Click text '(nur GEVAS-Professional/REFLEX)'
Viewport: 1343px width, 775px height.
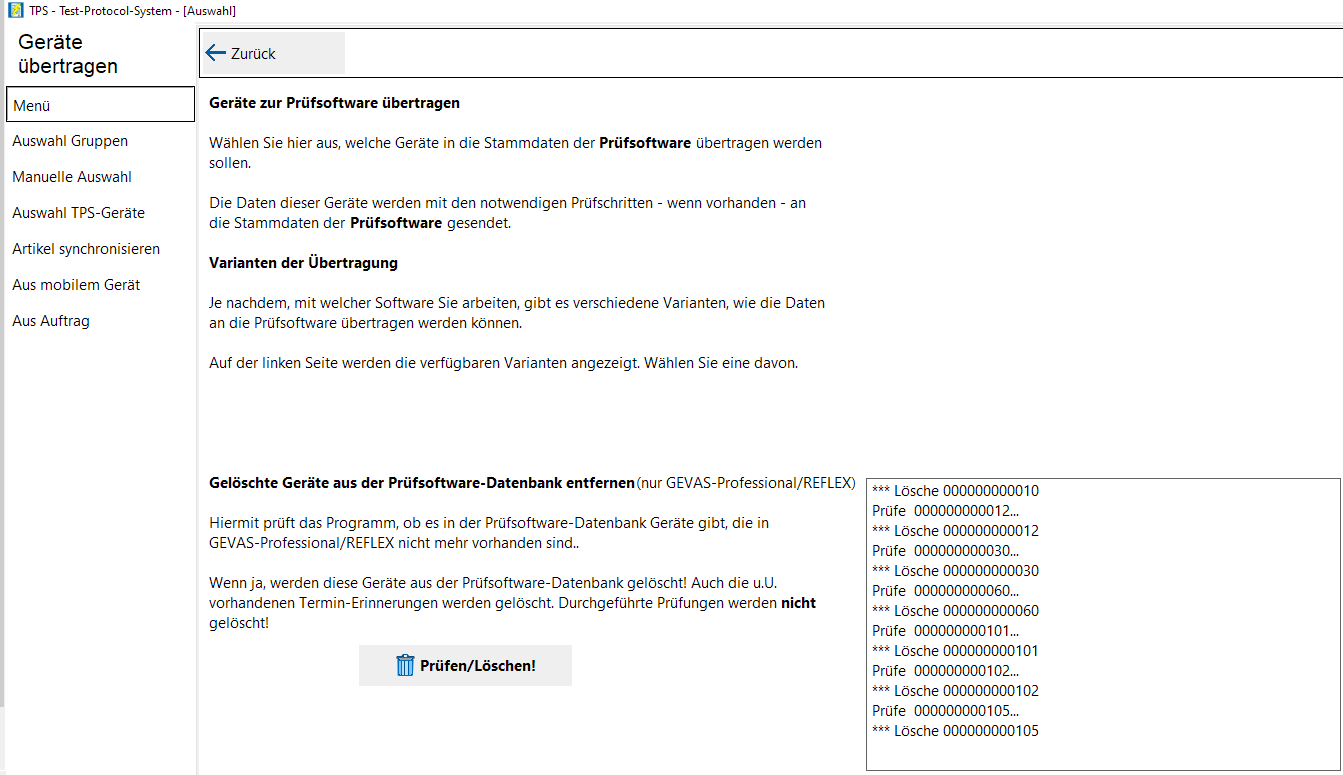(x=746, y=483)
